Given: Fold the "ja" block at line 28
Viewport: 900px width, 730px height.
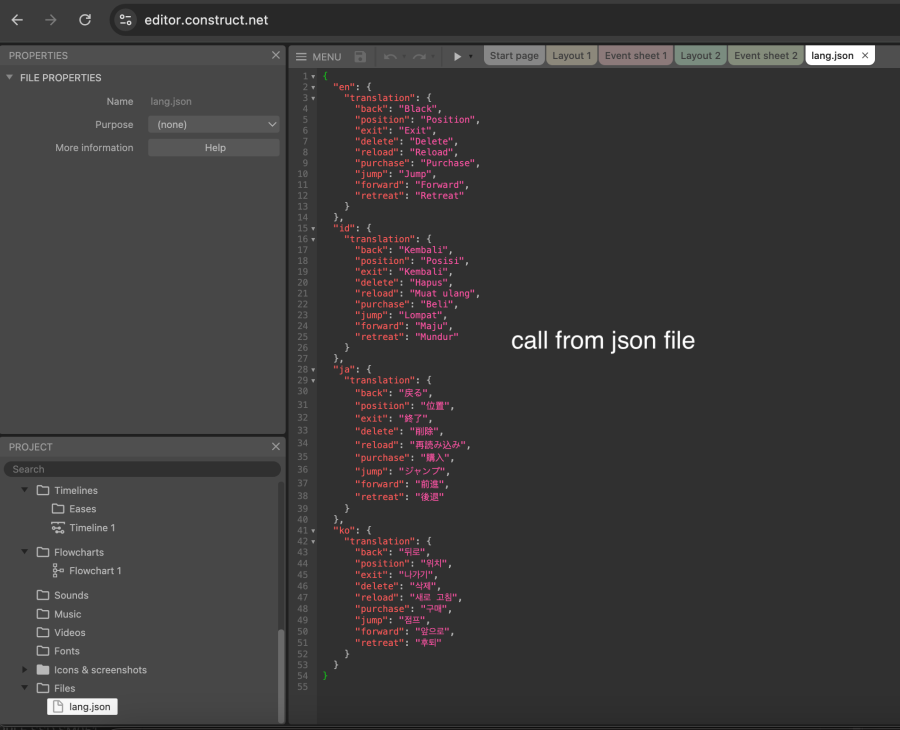Looking at the screenshot, I should click(313, 370).
